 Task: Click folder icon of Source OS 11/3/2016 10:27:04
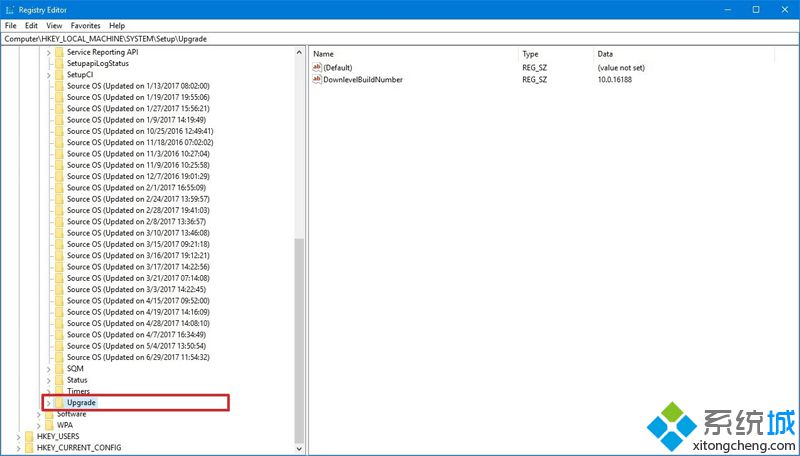tap(59, 154)
